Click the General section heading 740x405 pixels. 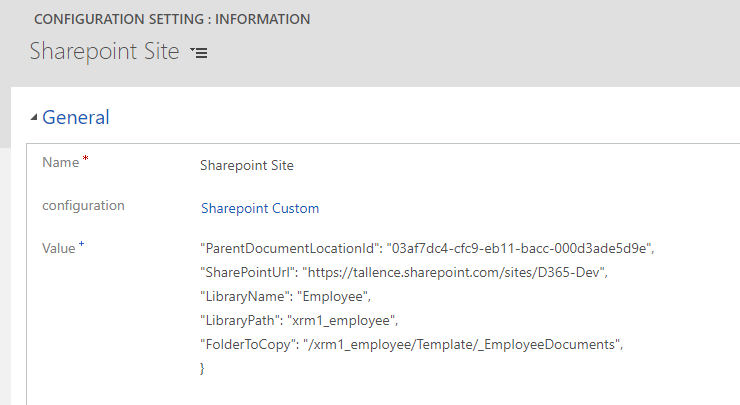click(76, 117)
